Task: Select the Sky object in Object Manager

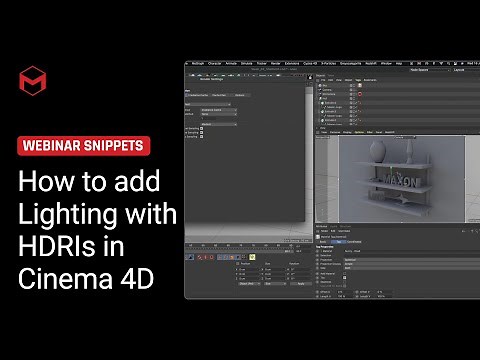Action: point(325,86)
